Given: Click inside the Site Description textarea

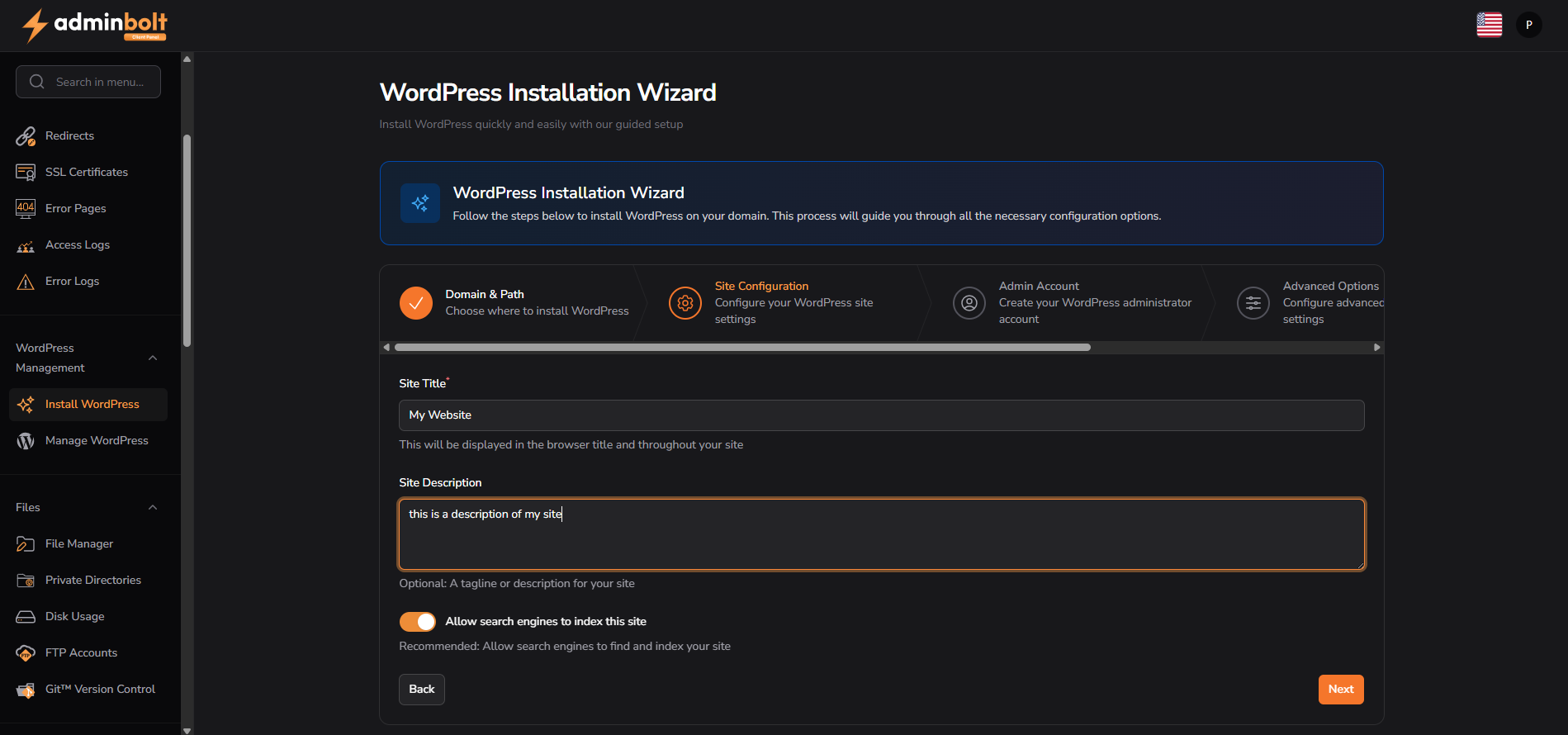Looking at the screenshot, I should tap(882, 534).
